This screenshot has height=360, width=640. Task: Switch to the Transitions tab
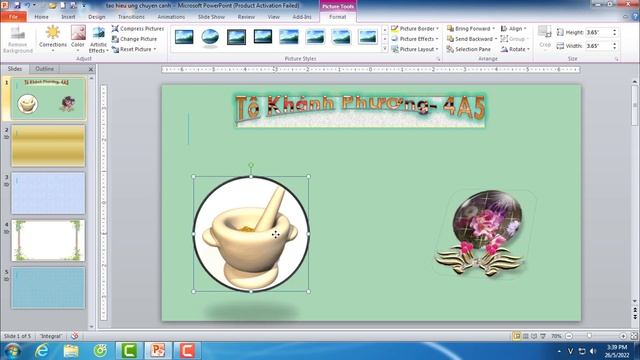131,17
